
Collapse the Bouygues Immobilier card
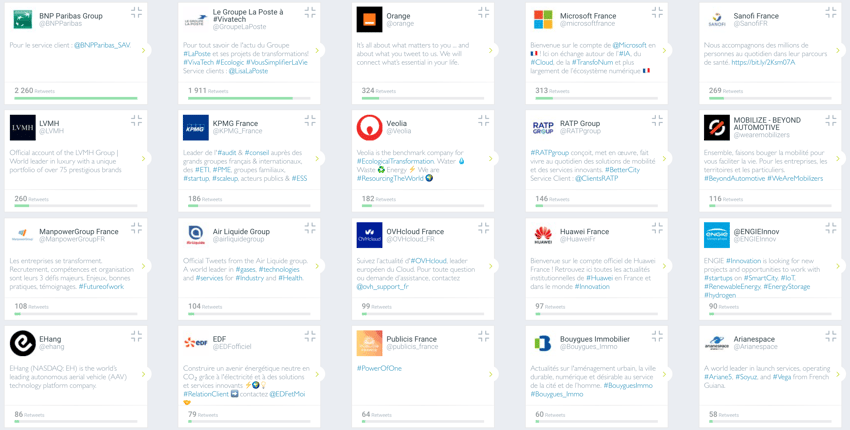(656, 336)
